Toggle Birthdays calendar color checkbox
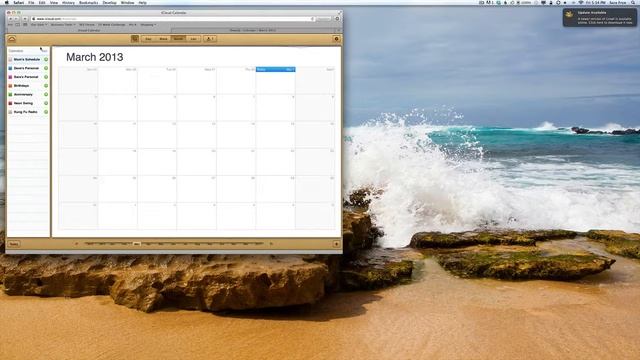 click(11, 86)
